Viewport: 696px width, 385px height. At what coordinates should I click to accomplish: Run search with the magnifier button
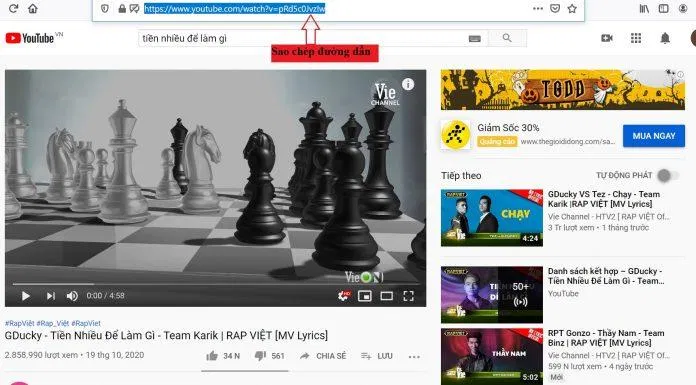coord(507,39)
